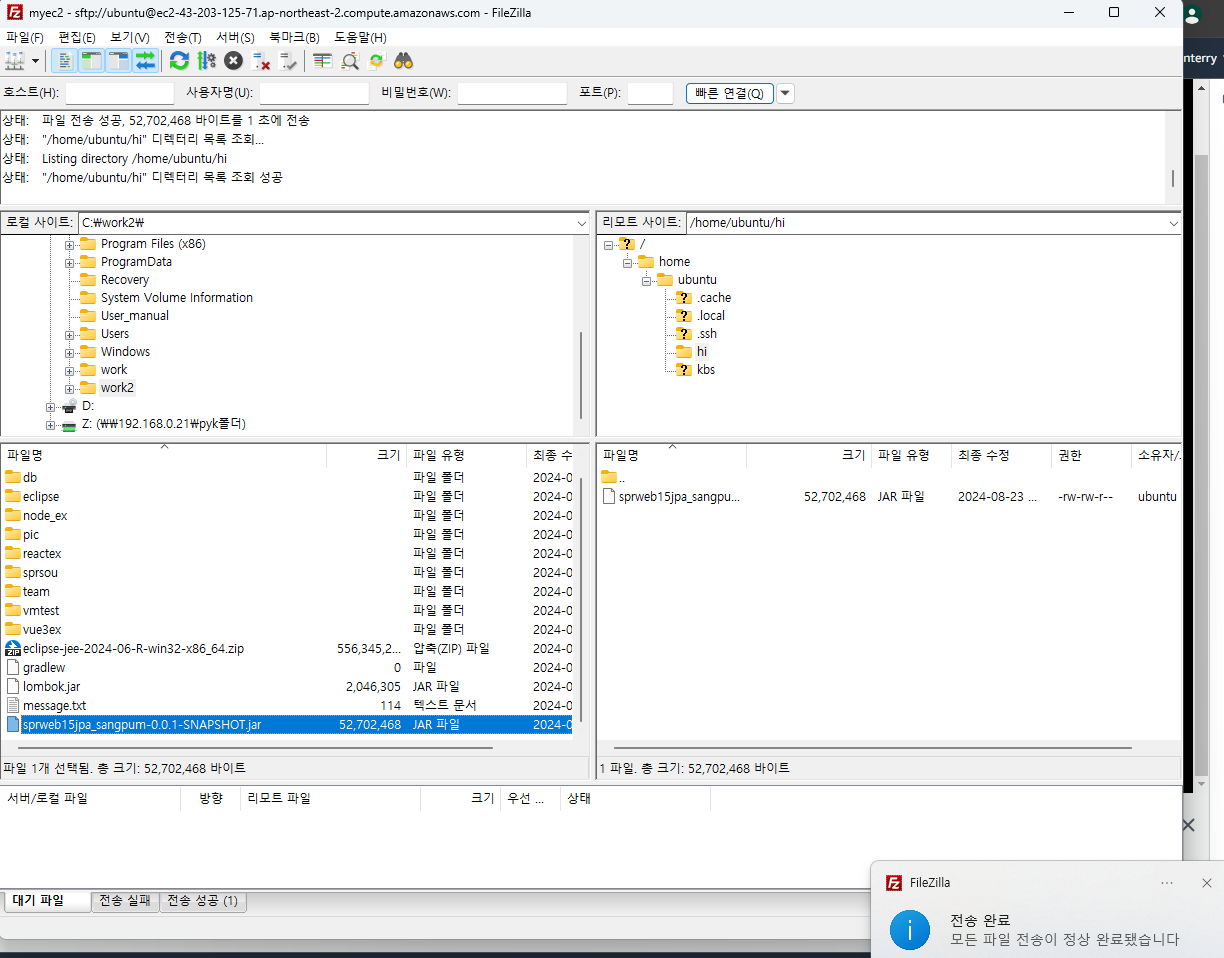Screen dimensions: 1224x958
Task: Select the work2 folder in local tree
Action: point(117,388)
